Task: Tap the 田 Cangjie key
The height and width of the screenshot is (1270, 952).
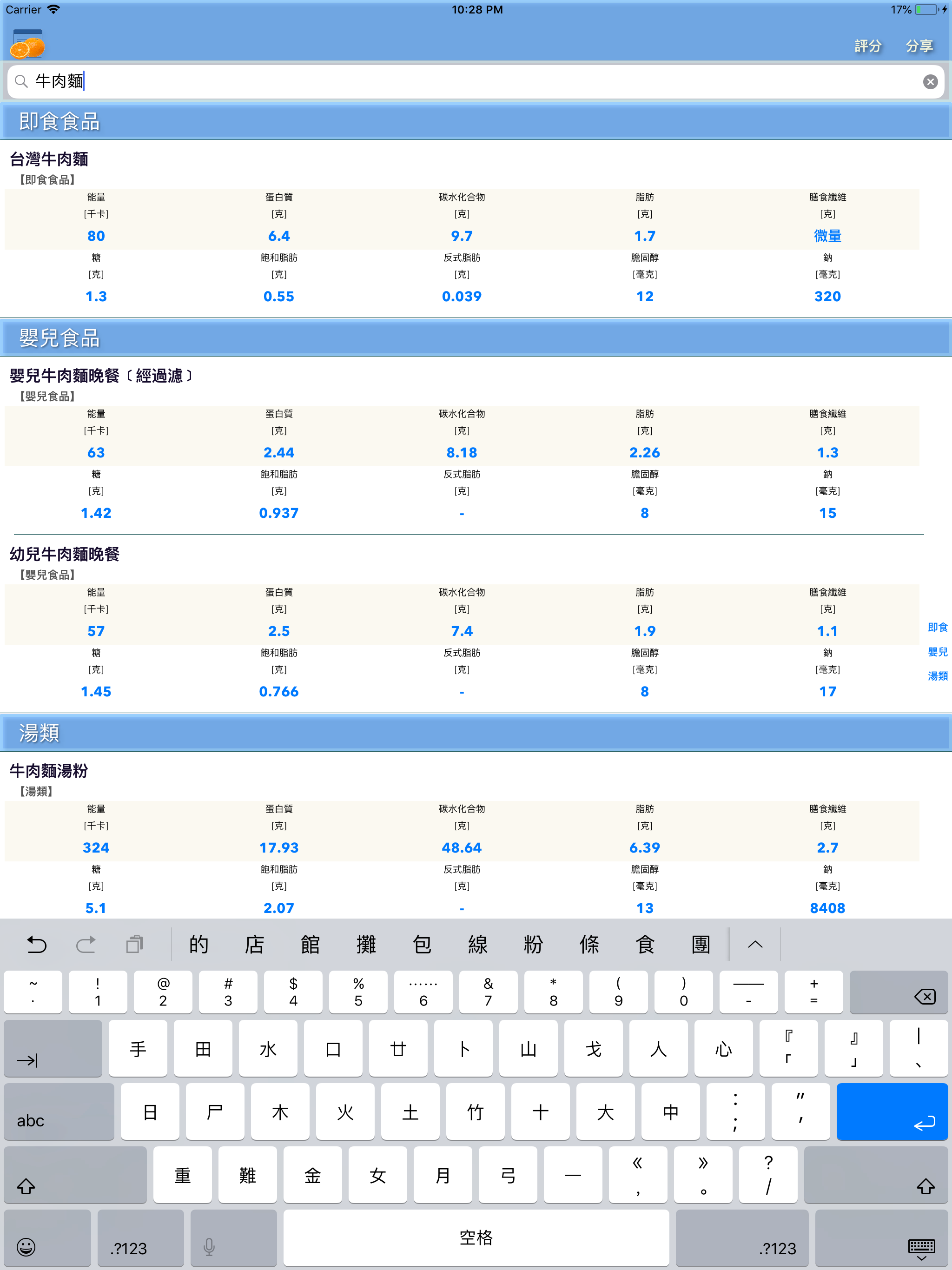Action: [x=203, y=1048]
